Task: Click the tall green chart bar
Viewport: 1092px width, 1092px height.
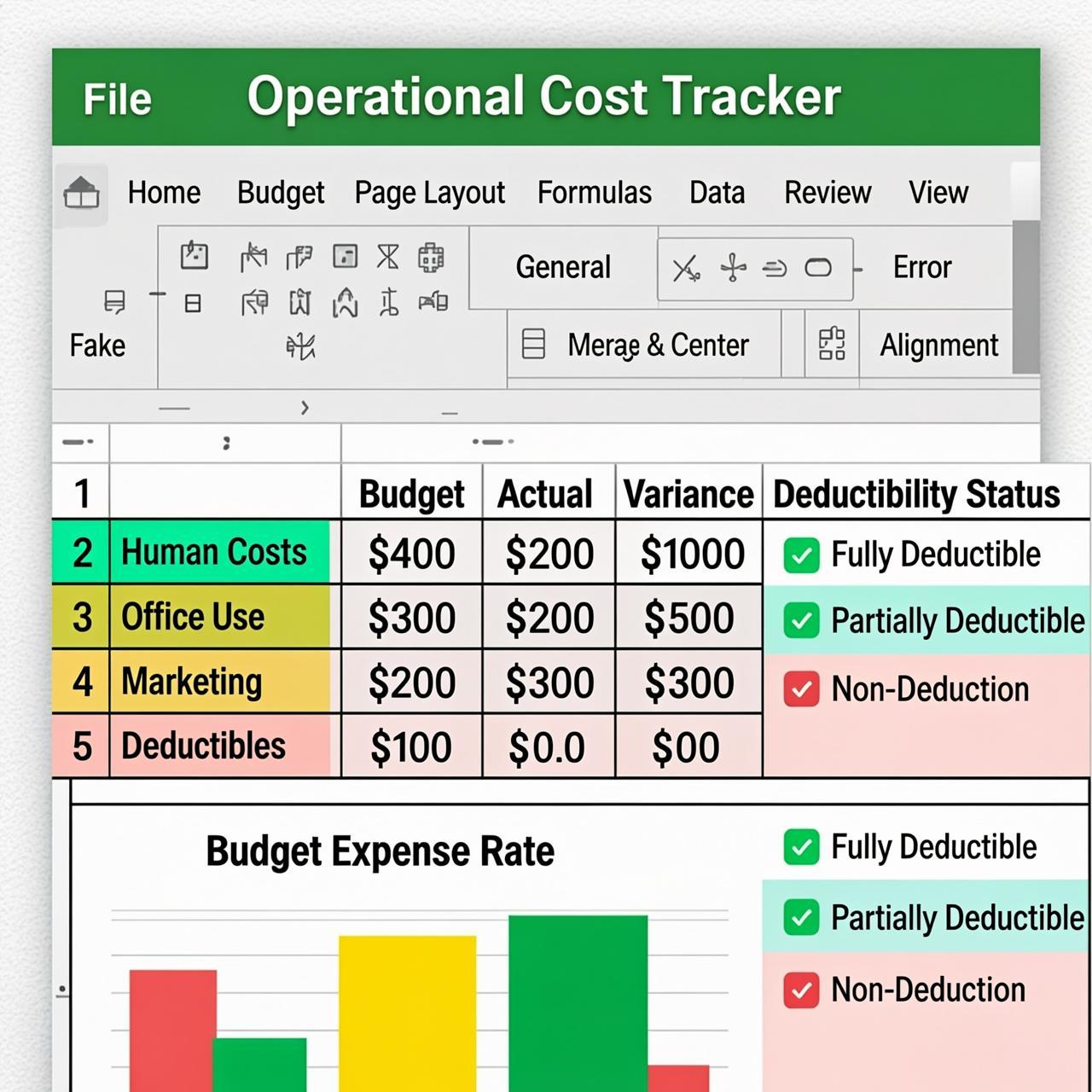Action: 578,1003
